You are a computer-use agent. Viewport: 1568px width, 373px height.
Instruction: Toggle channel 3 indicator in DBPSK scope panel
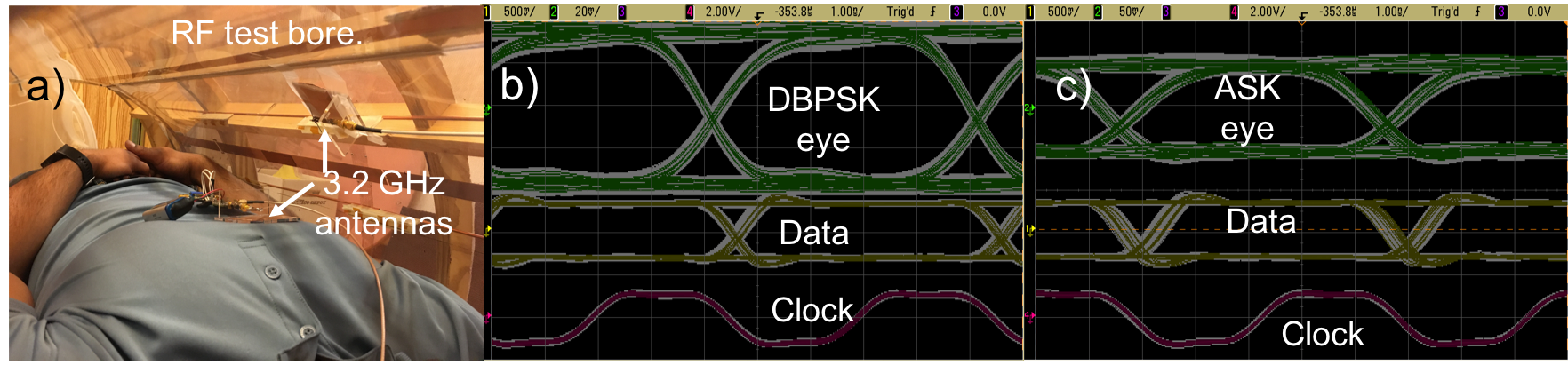(621, 12)
